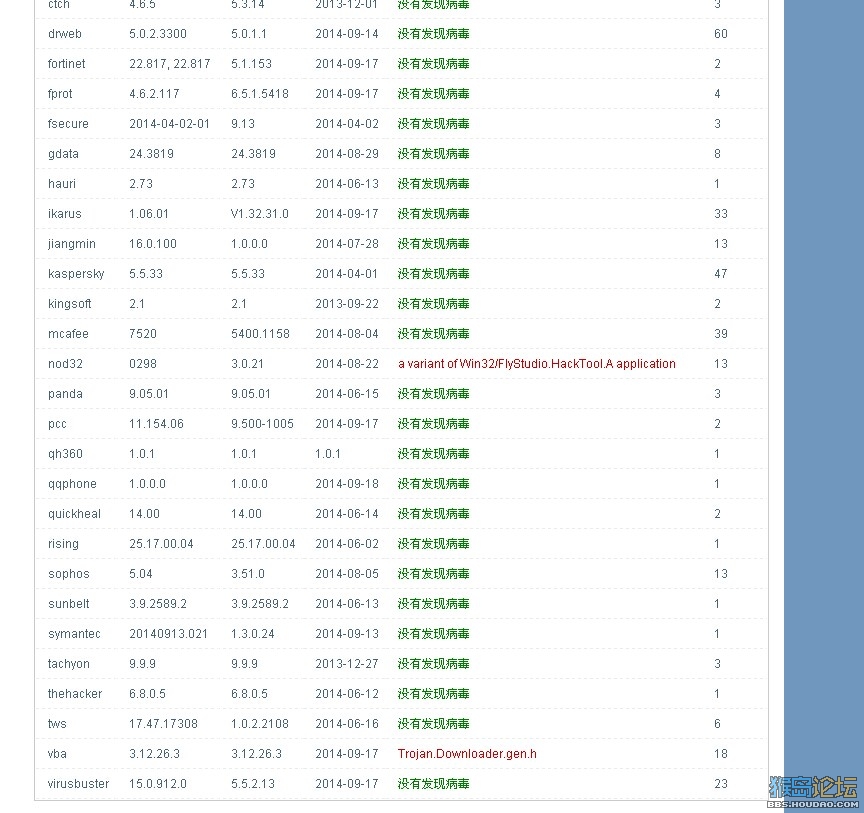Image resolution: width=864 pixels, height=813 pixels.
Task: Select drweb version 5.0.2.3300
Action: pos(158,34)
